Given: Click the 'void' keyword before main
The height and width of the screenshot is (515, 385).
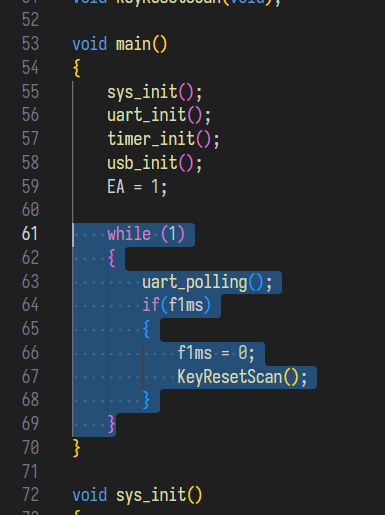Looking at the screenshot, I should coord(90,44).
